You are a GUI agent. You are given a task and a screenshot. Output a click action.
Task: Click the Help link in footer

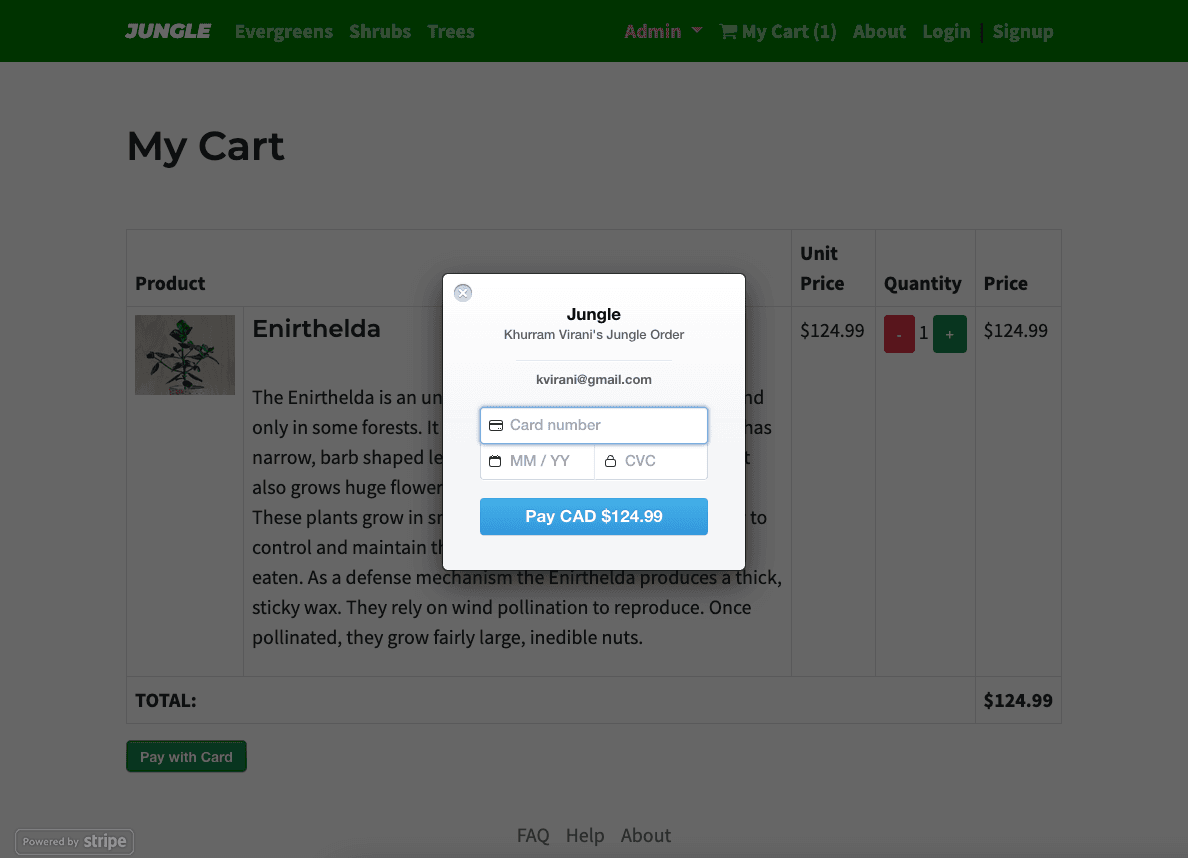click(x=585, y=835)
